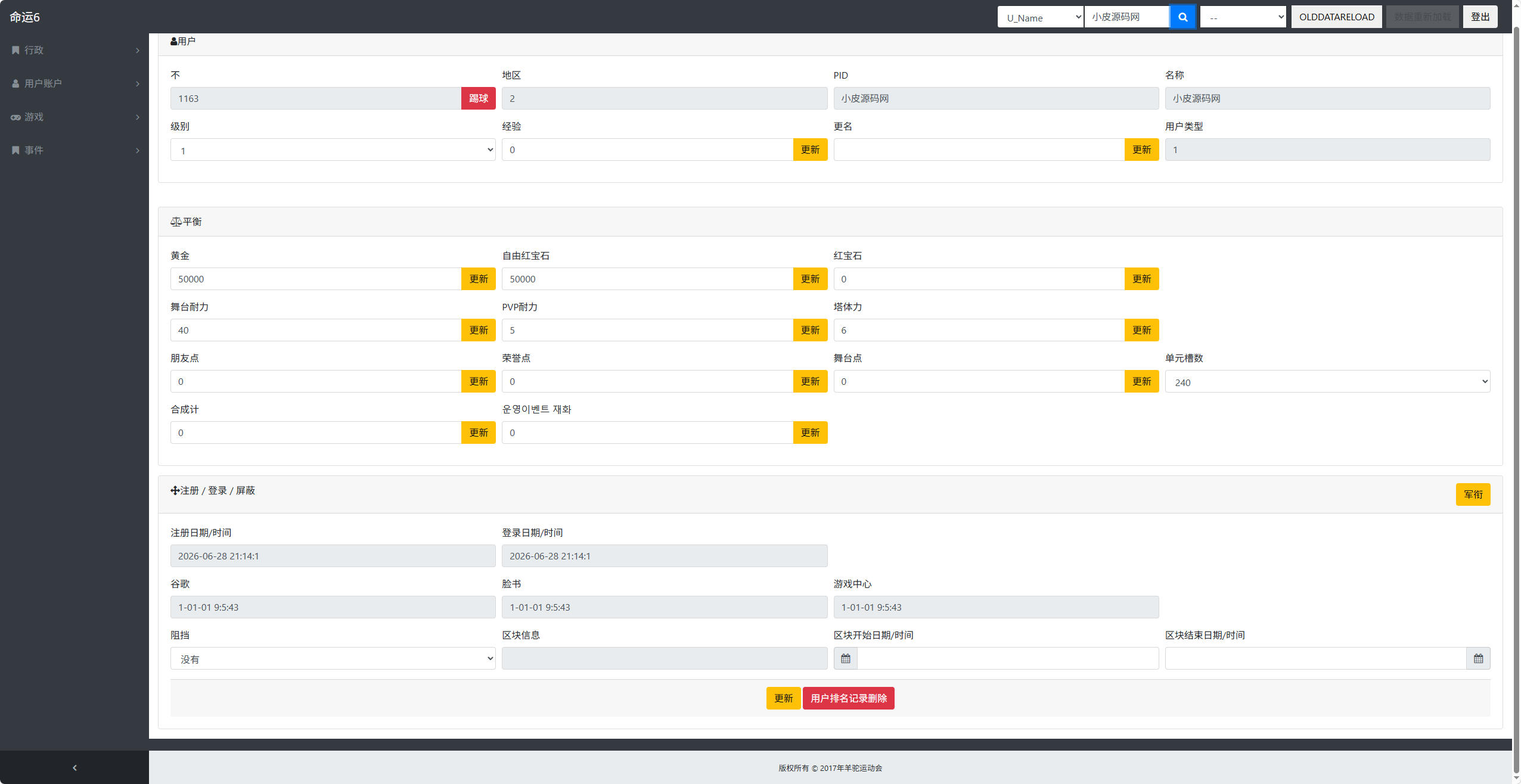Click the 舞台耐力 input showing 40

316,330
